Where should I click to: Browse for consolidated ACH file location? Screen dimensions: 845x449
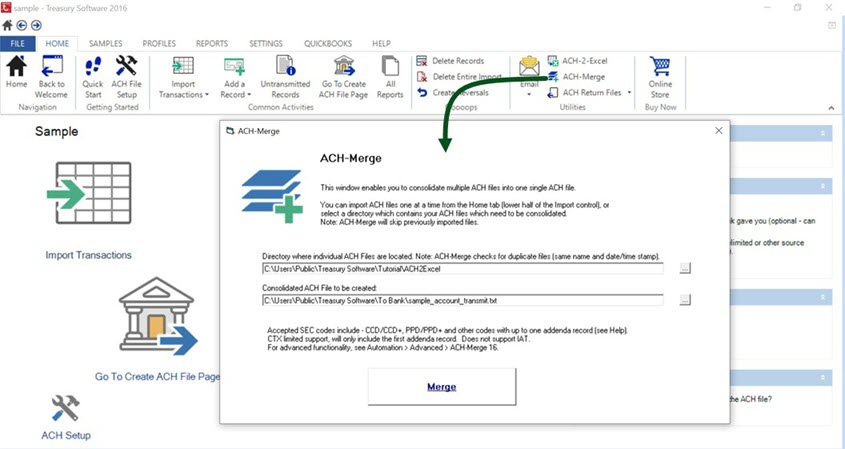684,300
